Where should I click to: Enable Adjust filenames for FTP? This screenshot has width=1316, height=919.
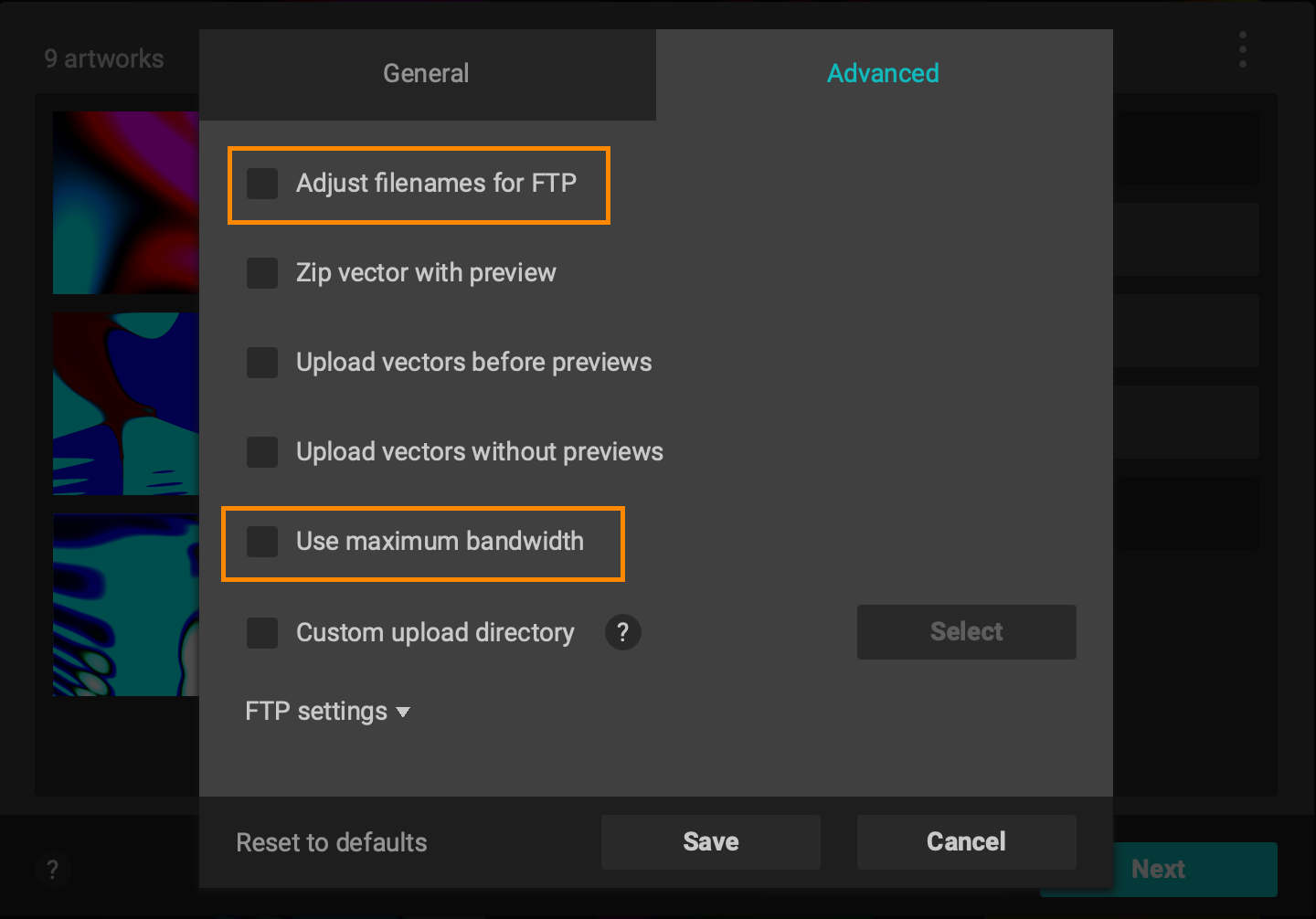tap(262, 184)
